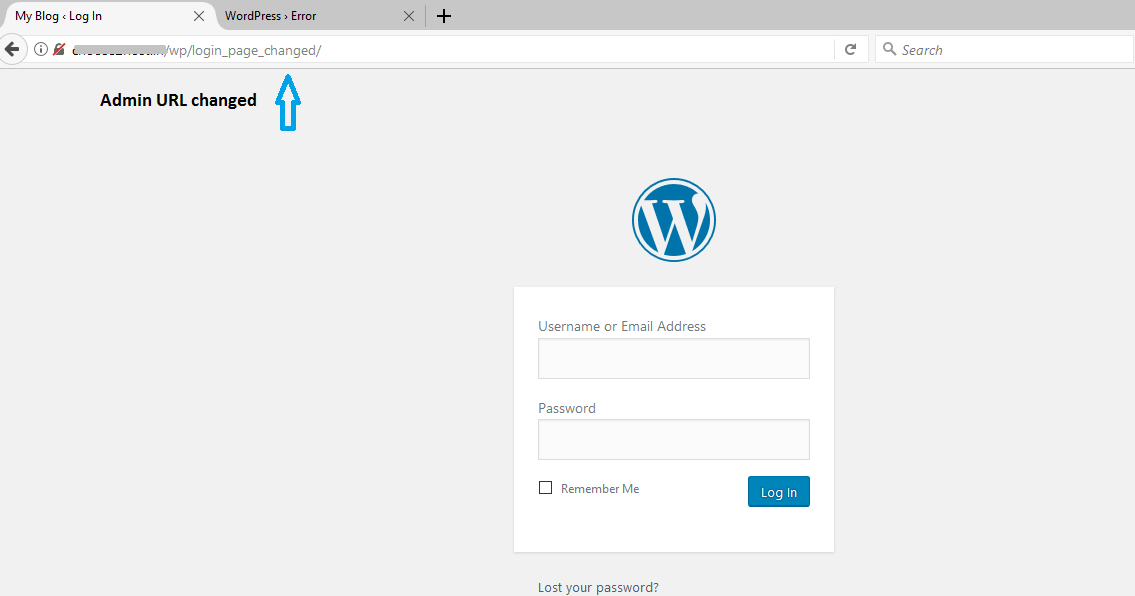Reload the page with the refresh icon

pyautogui.click(x=850, y=49)
